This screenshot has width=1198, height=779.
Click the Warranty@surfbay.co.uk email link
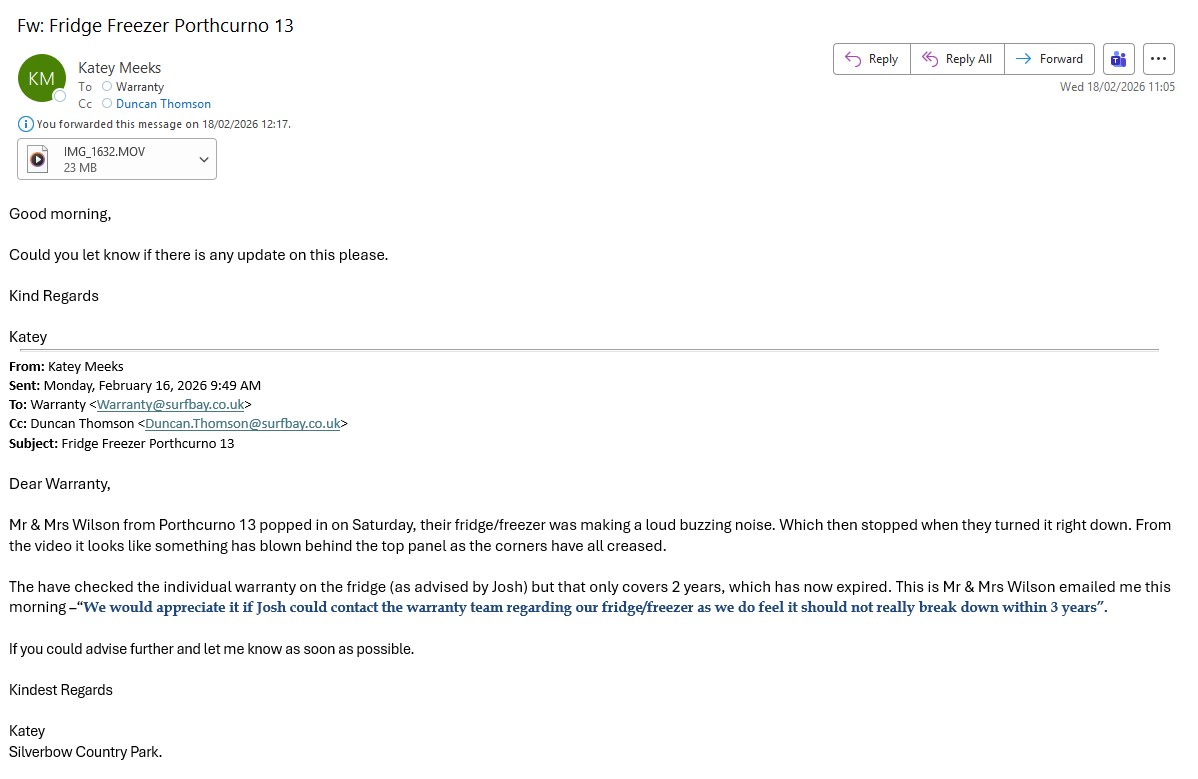(x=170, y=405)
